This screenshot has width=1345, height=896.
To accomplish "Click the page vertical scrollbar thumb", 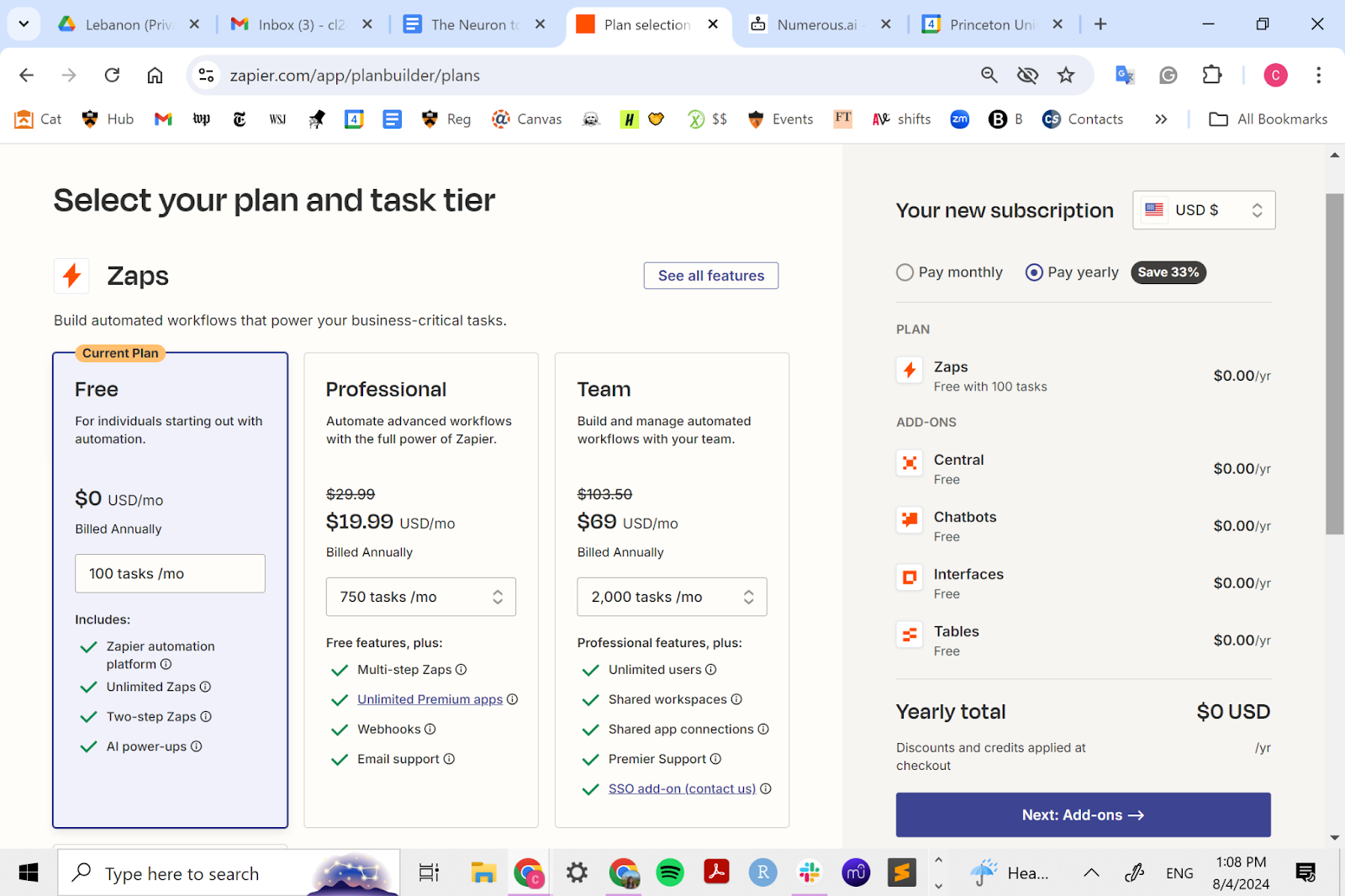I will [1335, 363].
